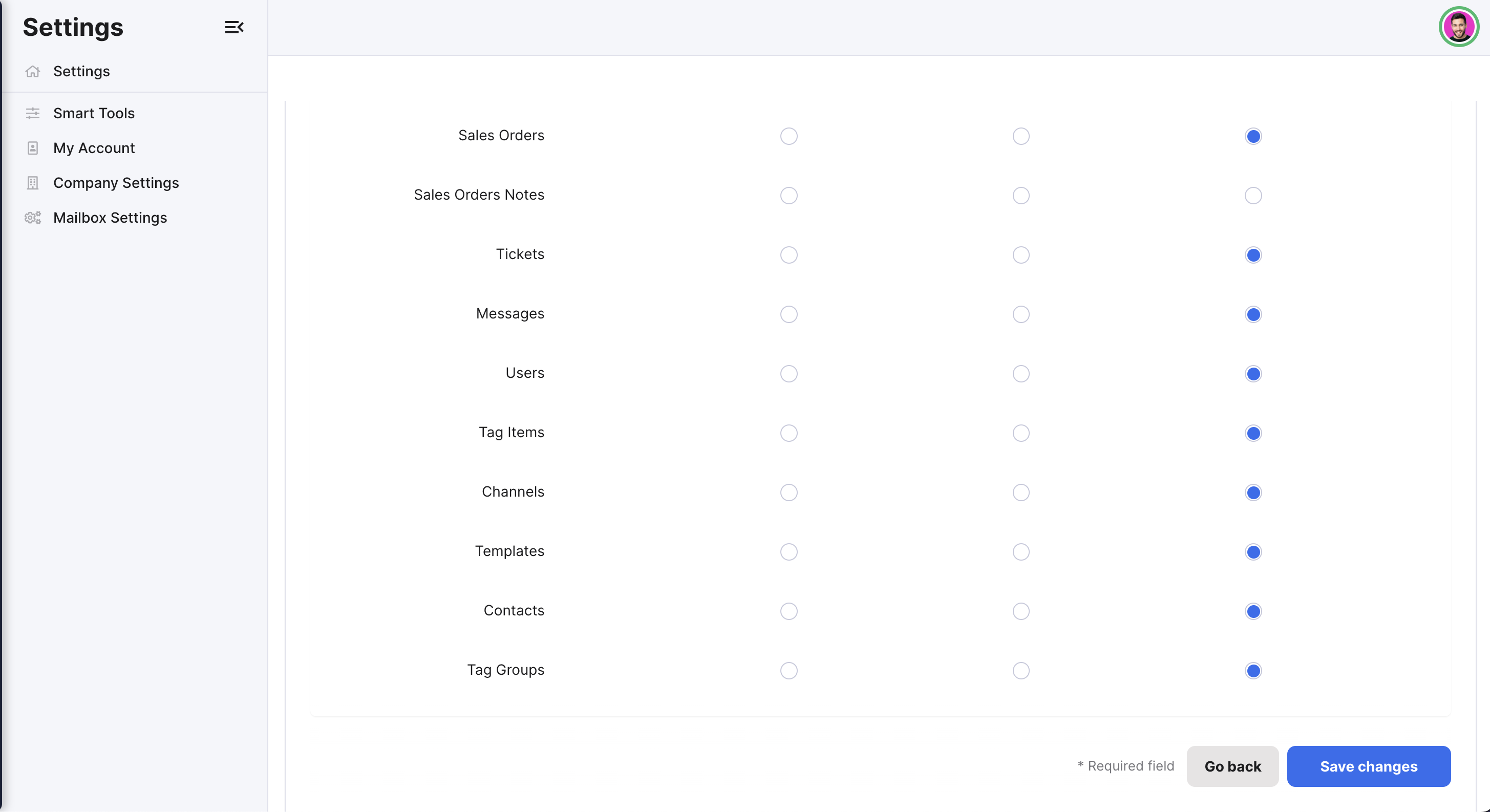Select third radio option for Sales Orders Notes

coord(1253,196)
